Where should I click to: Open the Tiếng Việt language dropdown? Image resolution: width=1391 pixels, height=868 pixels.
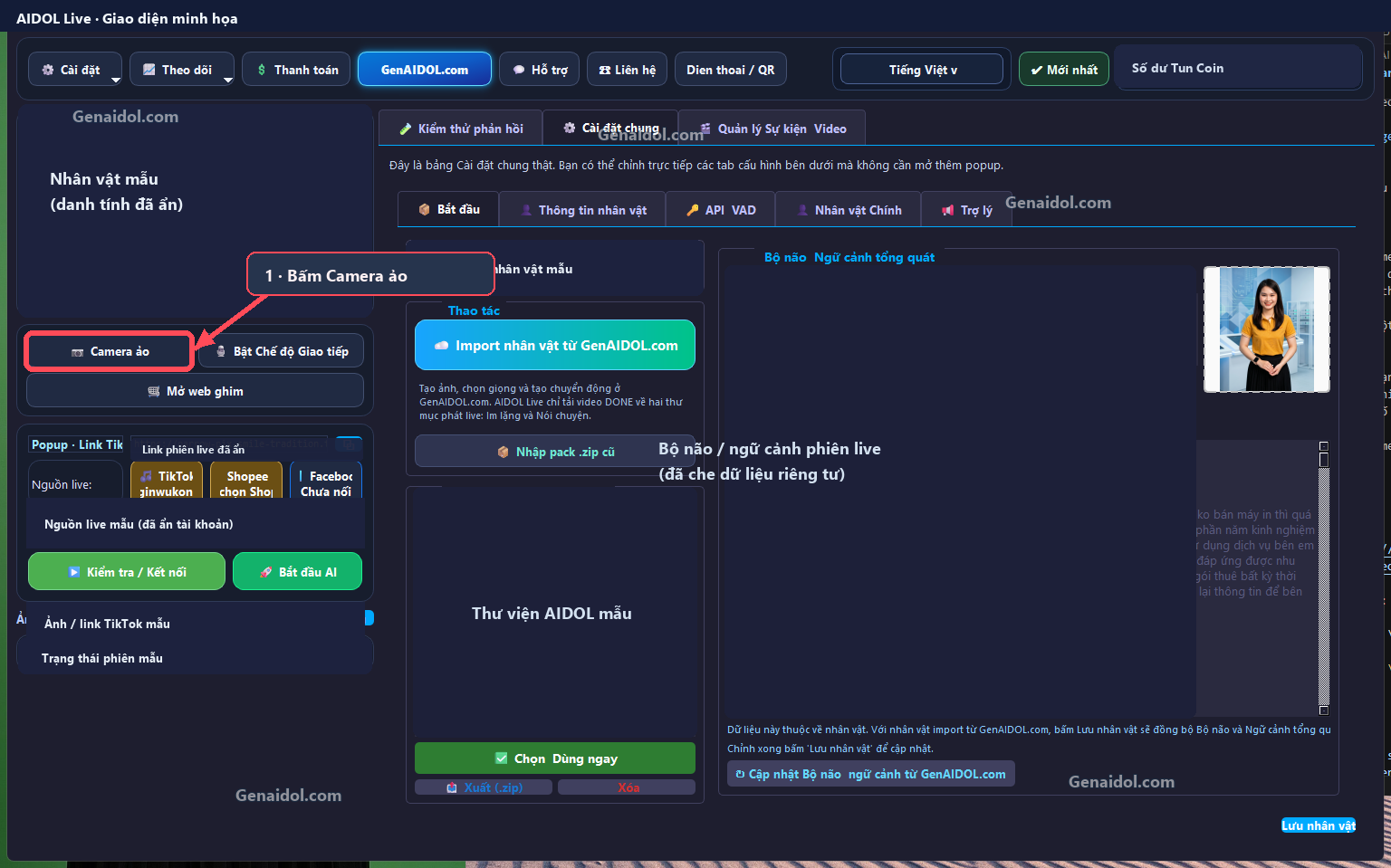tap(922, 70)
